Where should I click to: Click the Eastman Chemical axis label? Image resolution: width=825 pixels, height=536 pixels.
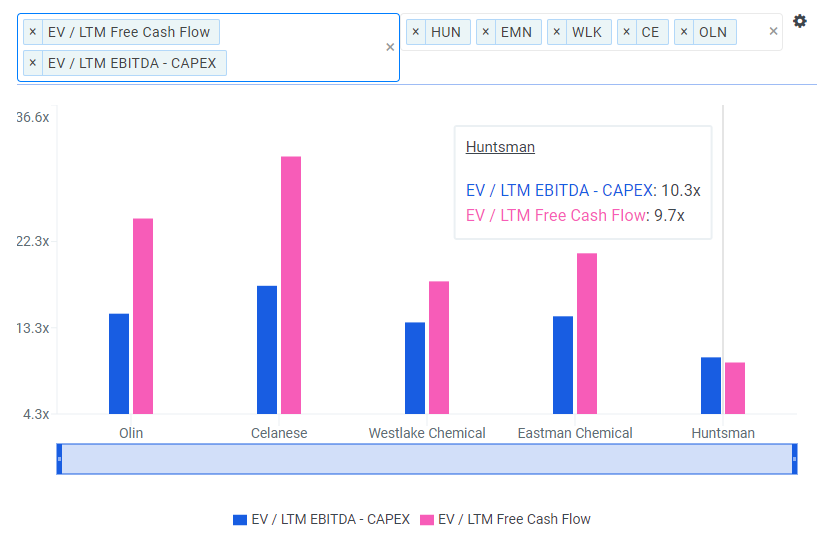point(575,433)
